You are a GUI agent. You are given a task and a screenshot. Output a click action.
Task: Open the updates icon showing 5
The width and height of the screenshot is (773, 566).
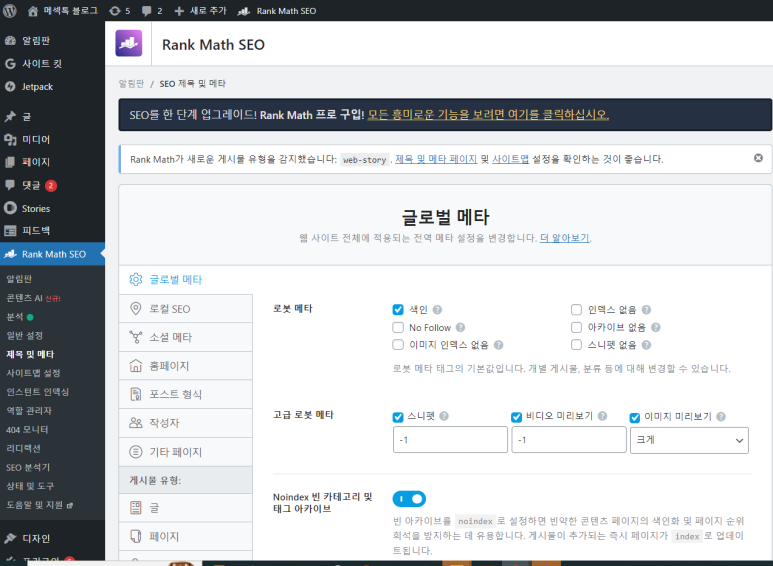pos(114,11)
